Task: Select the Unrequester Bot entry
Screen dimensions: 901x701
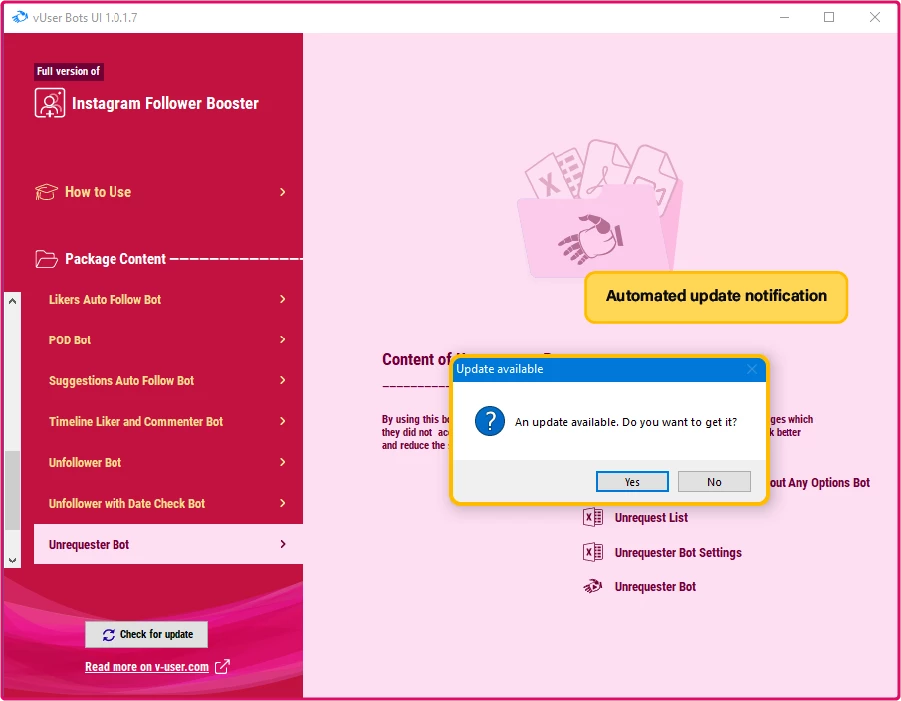Action: (x=168, y=544)
